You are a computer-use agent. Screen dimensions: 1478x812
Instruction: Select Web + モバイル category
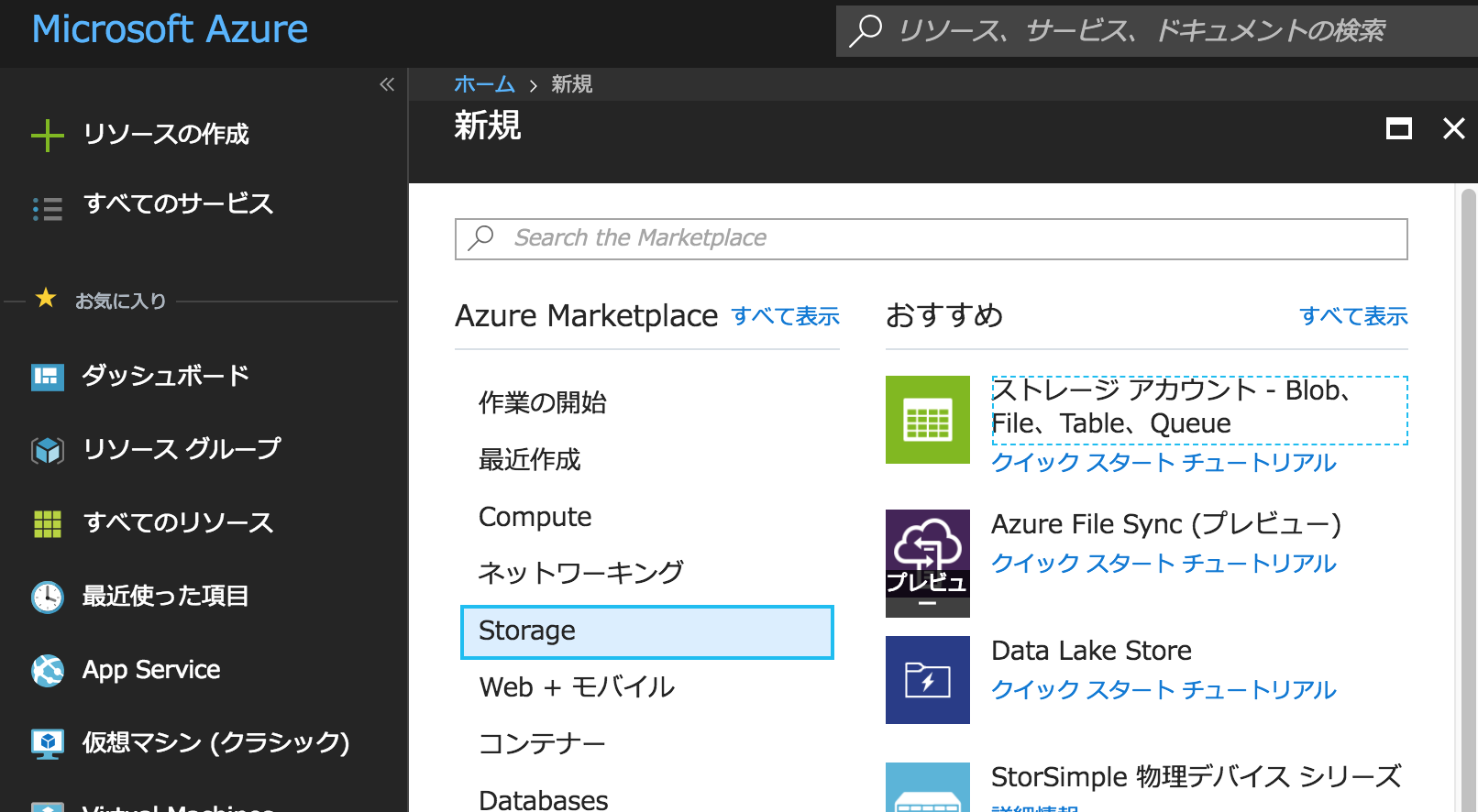577,686
